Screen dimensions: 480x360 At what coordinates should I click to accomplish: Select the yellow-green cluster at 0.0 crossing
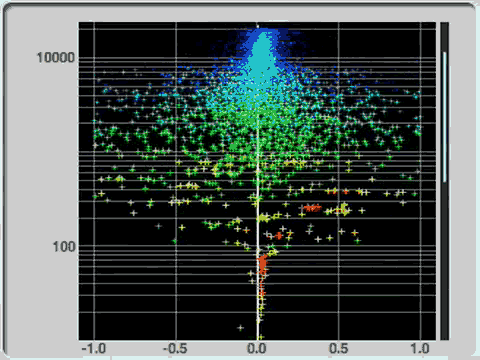[x=263, y=218]
